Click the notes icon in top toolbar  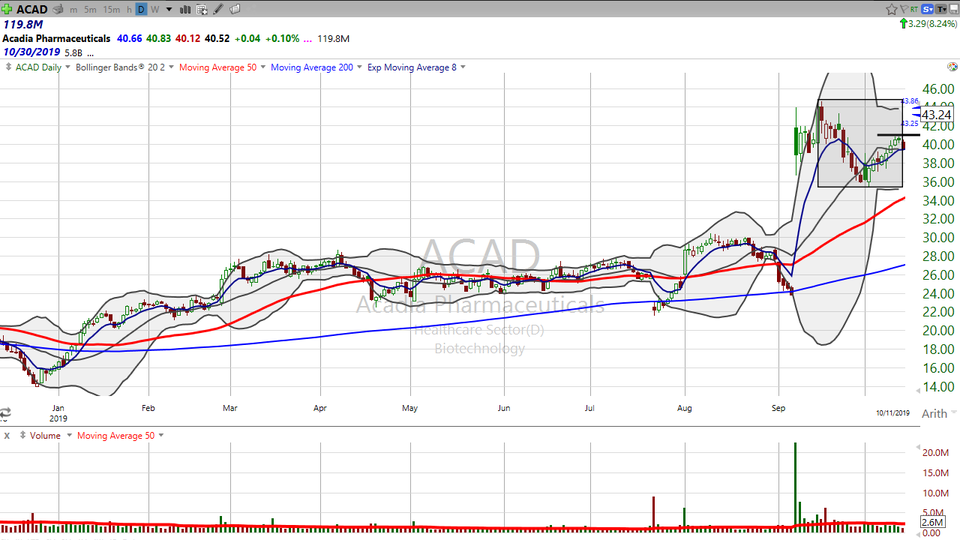(x=234, y=9)
